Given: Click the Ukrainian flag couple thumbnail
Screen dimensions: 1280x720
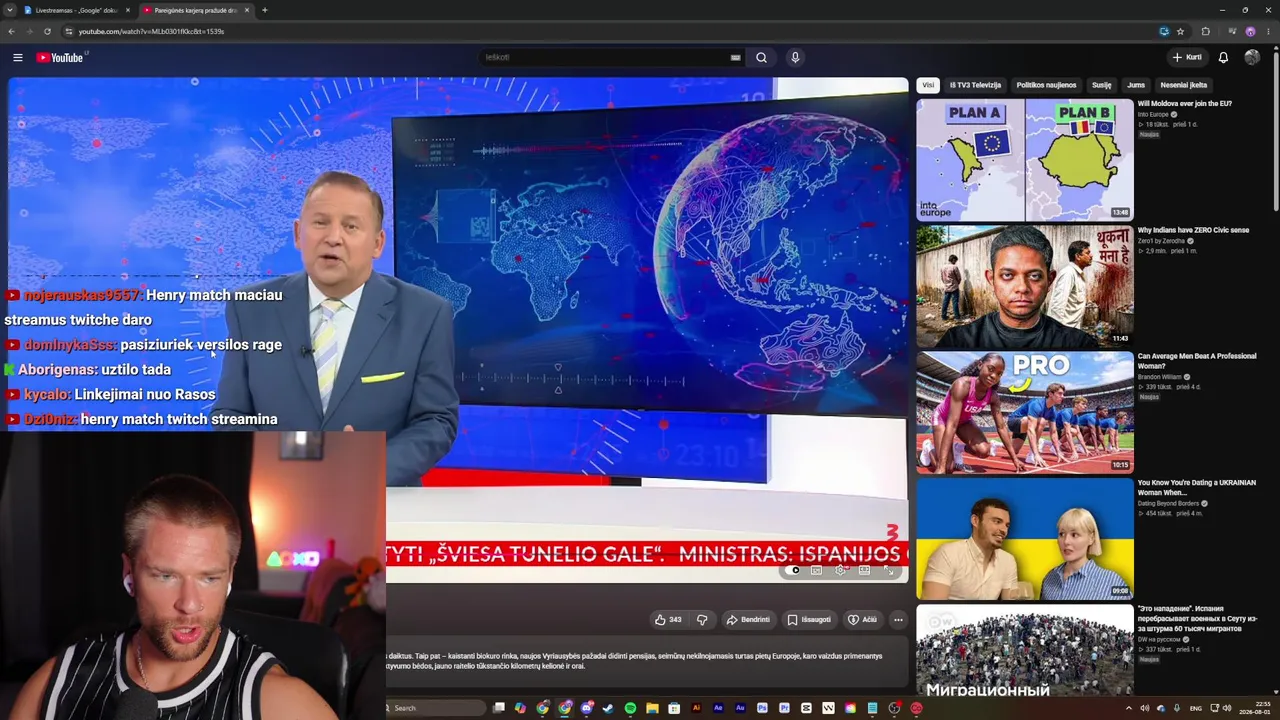Looking at the screenshot, I should (1025, 539).
